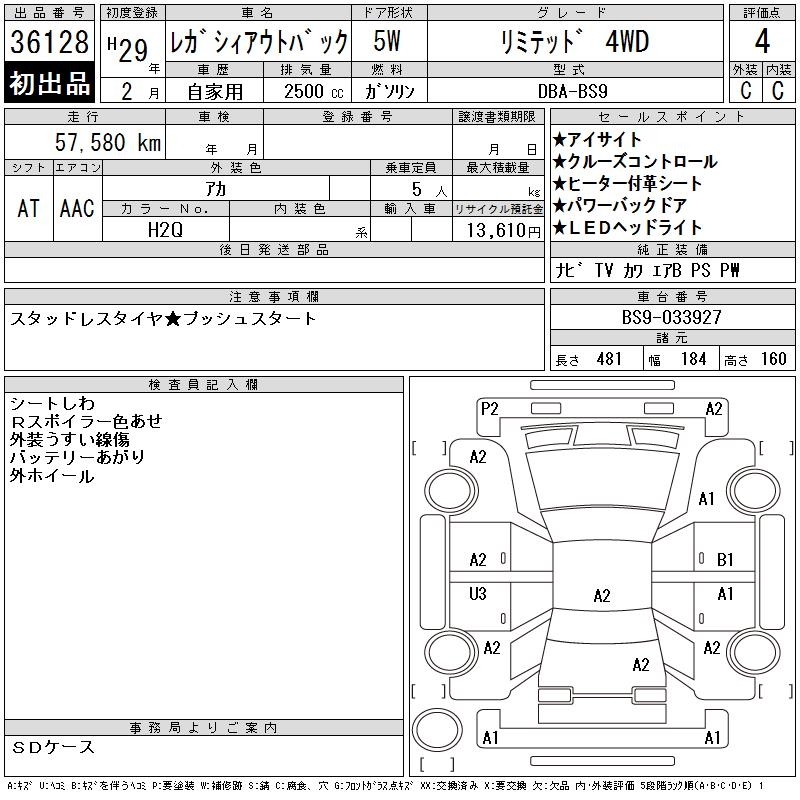800x800 pixels.
Task: Select the A1 mark on the door below B1
Action: coord(725,594)
